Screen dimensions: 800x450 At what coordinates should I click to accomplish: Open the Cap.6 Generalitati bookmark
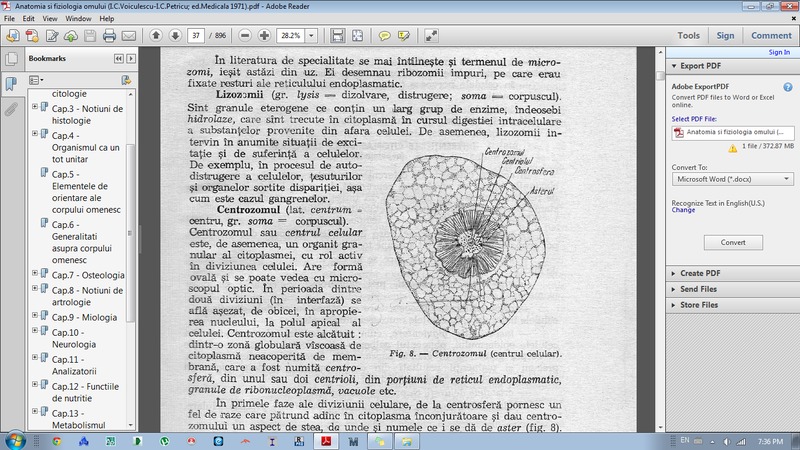pyautogui.click(x=82, y=242)
